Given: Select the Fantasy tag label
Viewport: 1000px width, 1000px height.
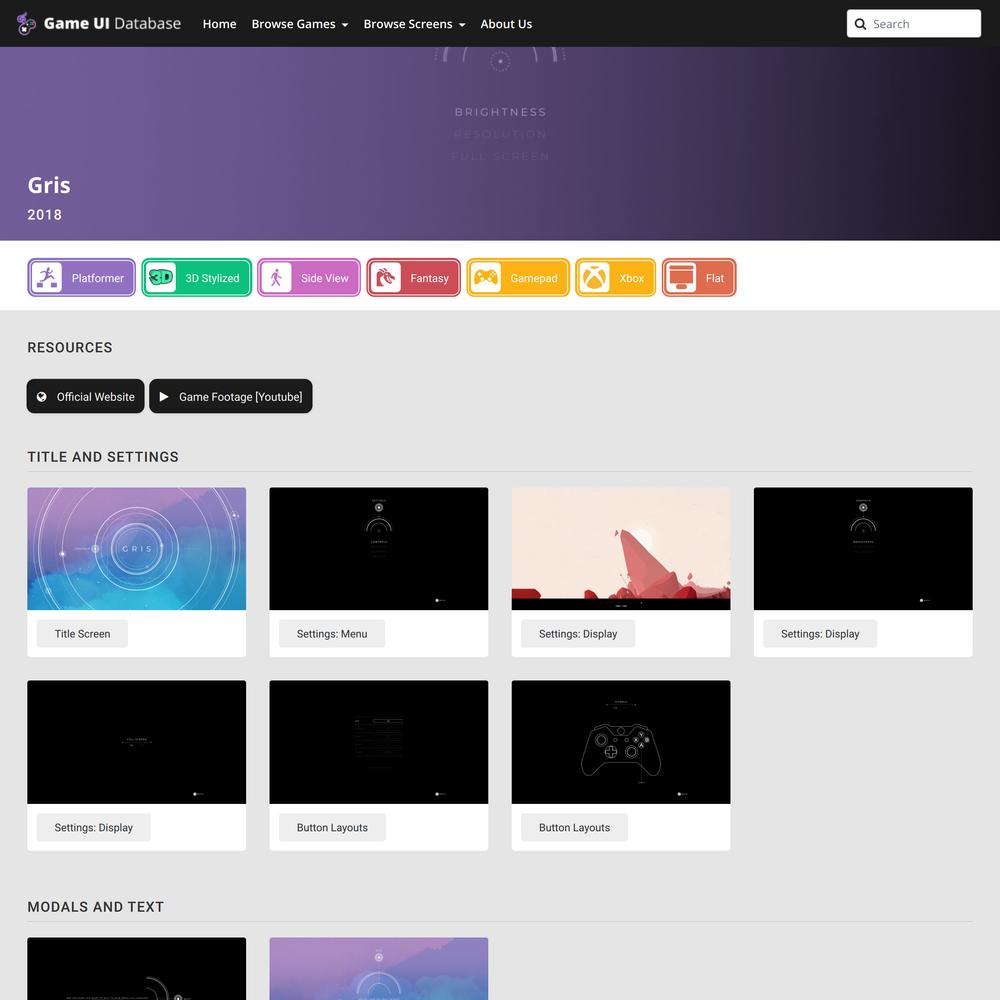Looking at the screenshot, I should tap(429, 278).
